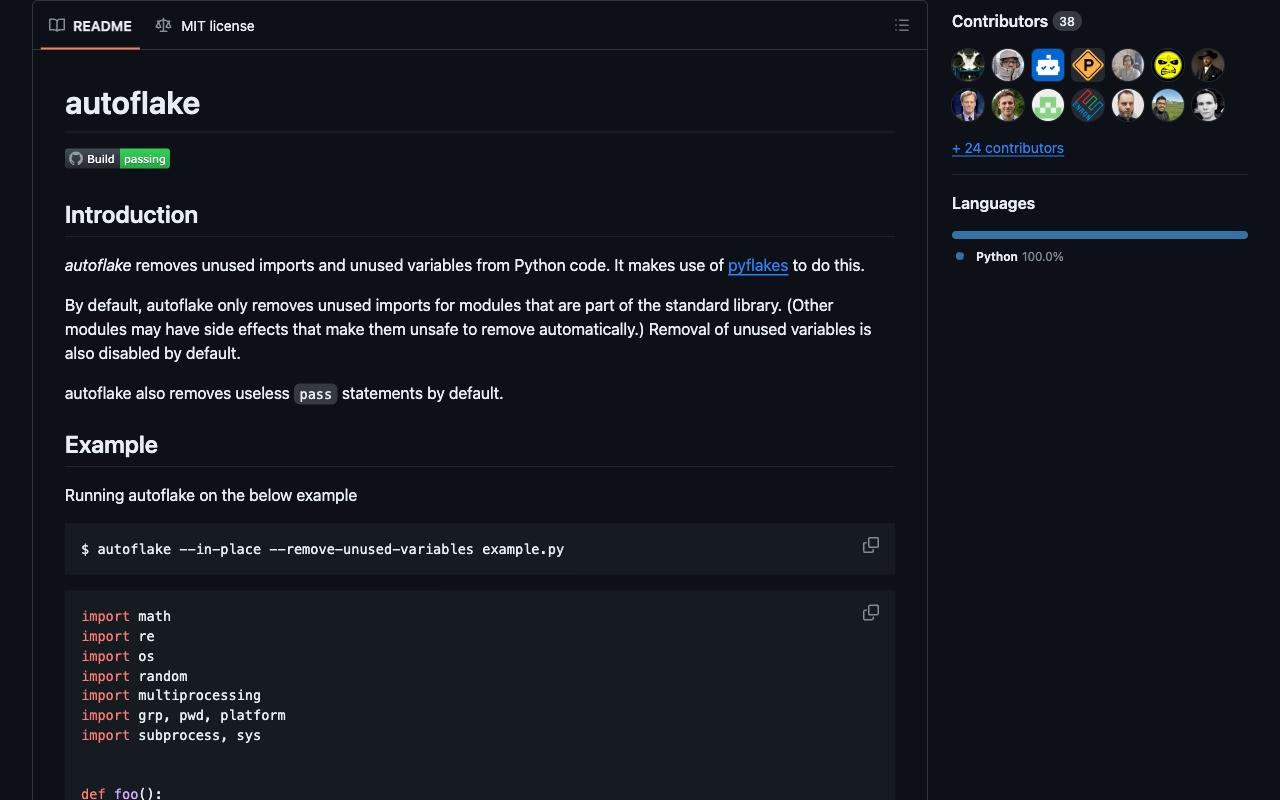Image resolution: width=1280 pixels, height=800 pixels.
Task: Click the scales icon beside MIT license
Action: click(163, 26)
